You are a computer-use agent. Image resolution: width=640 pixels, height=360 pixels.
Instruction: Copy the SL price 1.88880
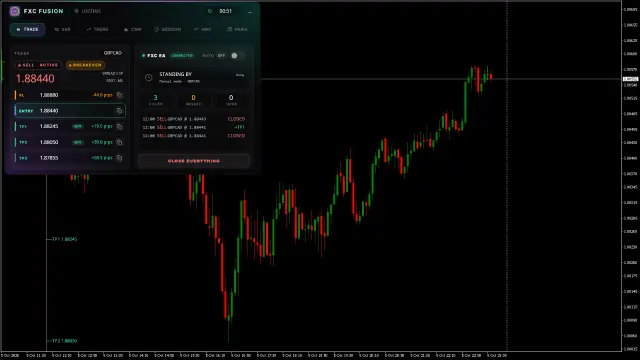pos(119,95)
